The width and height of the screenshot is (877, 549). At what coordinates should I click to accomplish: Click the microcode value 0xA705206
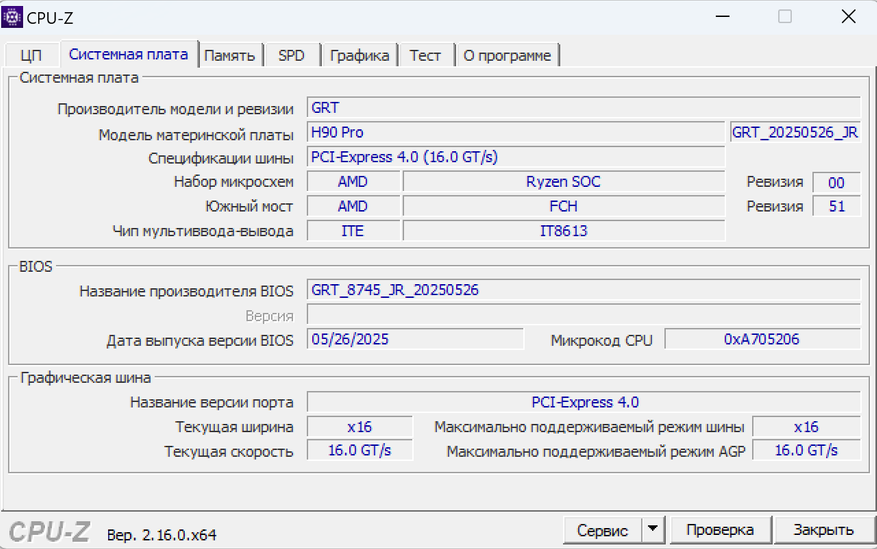[x=762, y=339]
